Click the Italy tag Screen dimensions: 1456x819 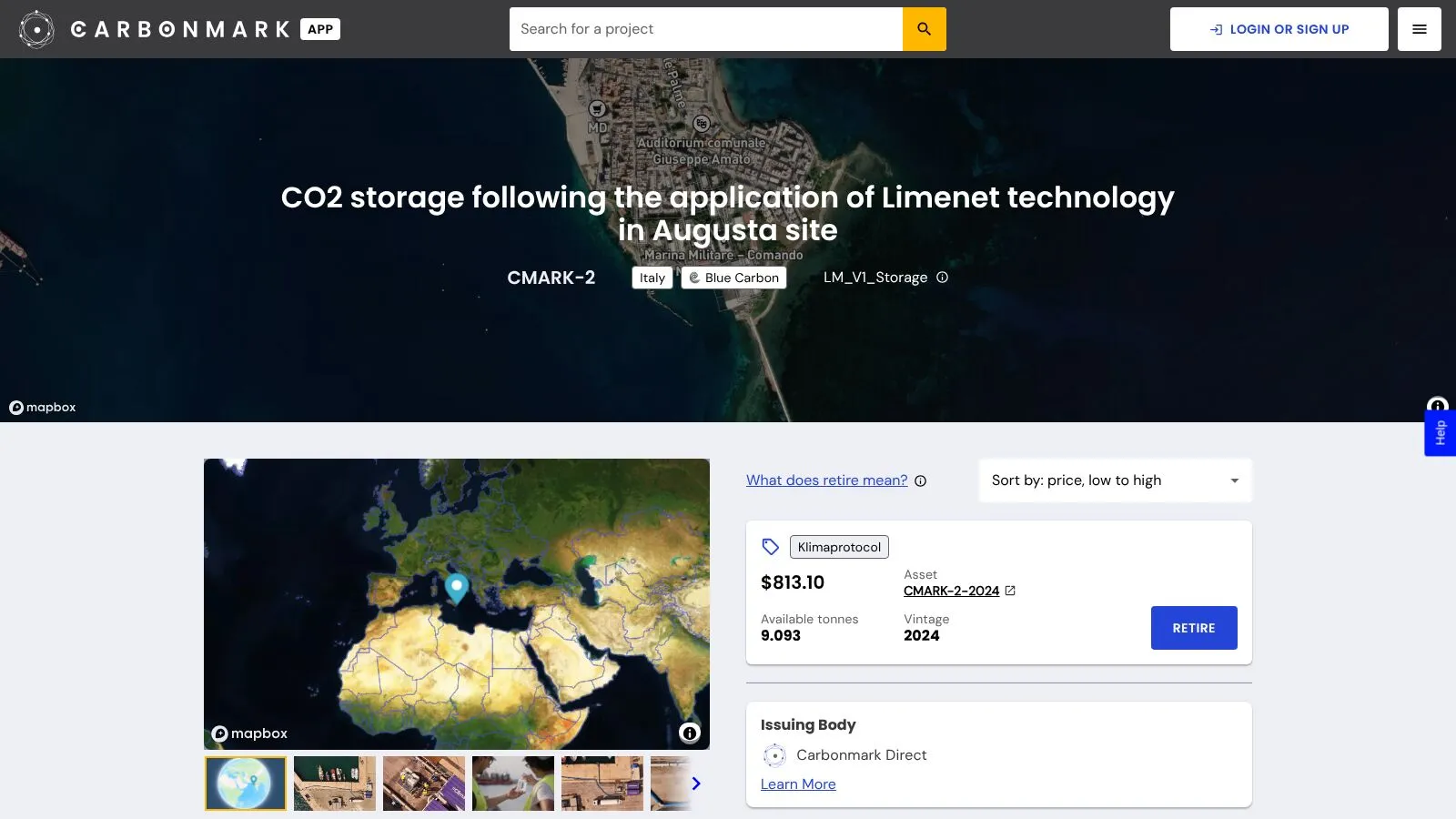[x=652, y=278]
